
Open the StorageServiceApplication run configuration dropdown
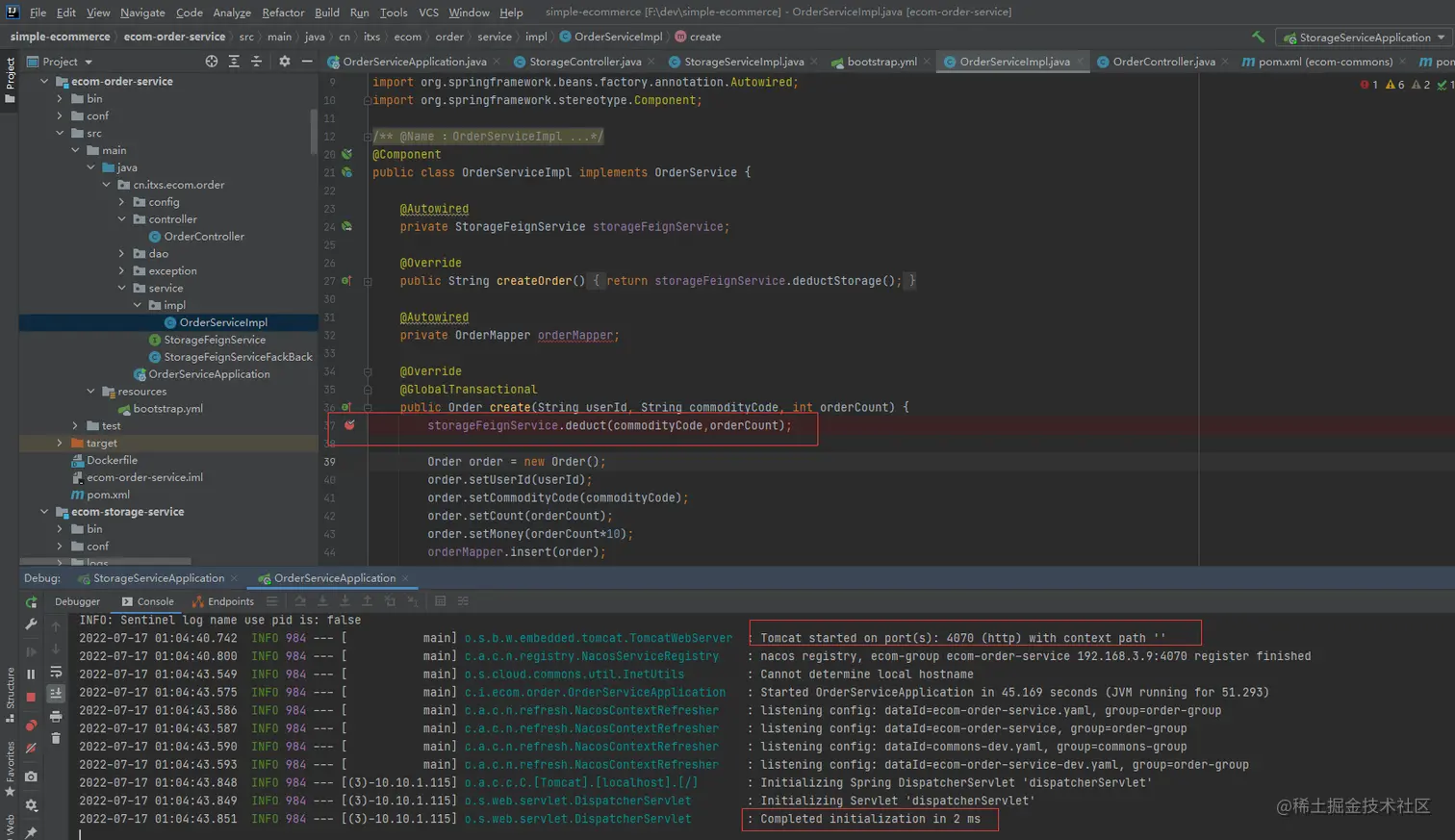coord(1364,38)
